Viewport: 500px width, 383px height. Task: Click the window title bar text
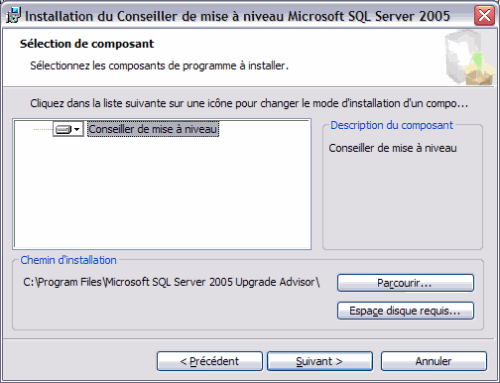[x=238, y=16]
